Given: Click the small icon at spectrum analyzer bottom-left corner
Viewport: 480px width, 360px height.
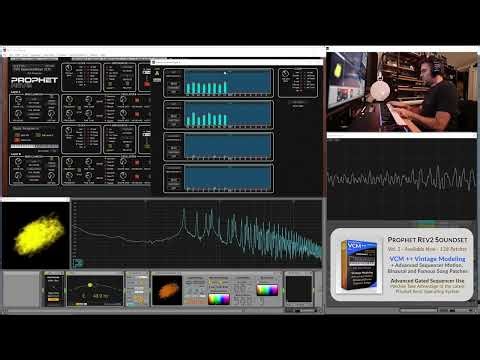Looking at the screenshot, I should coord(77,263).
